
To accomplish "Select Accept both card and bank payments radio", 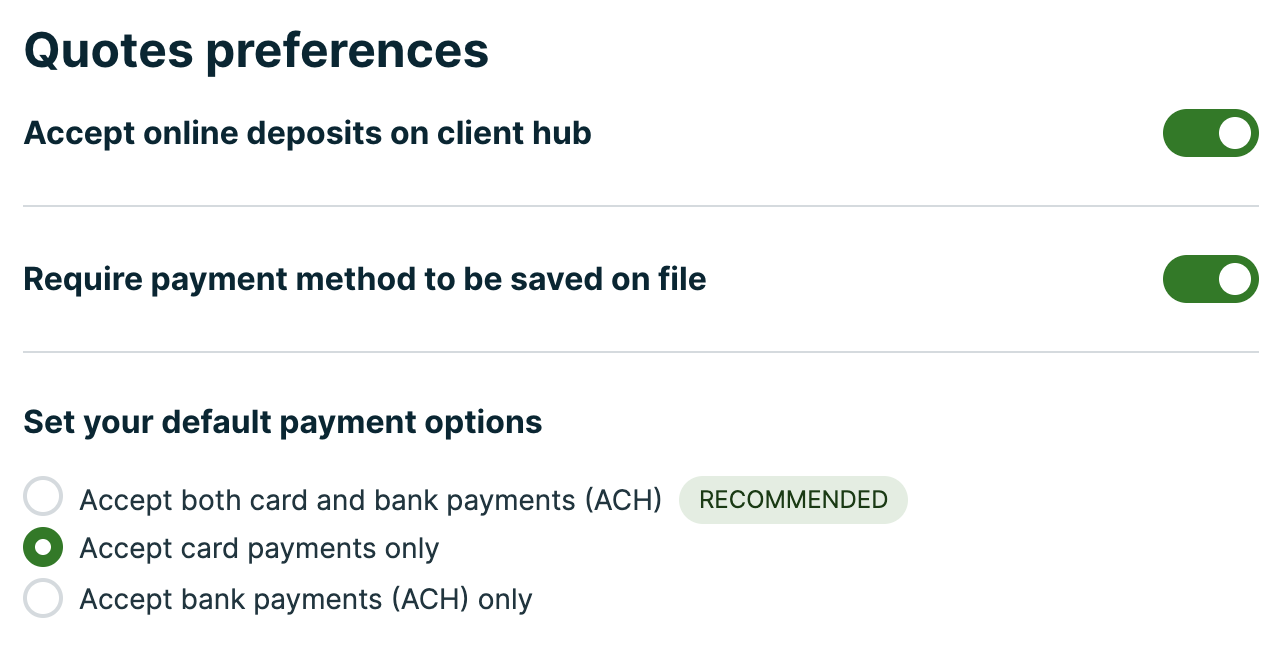I will coord(43,497).
